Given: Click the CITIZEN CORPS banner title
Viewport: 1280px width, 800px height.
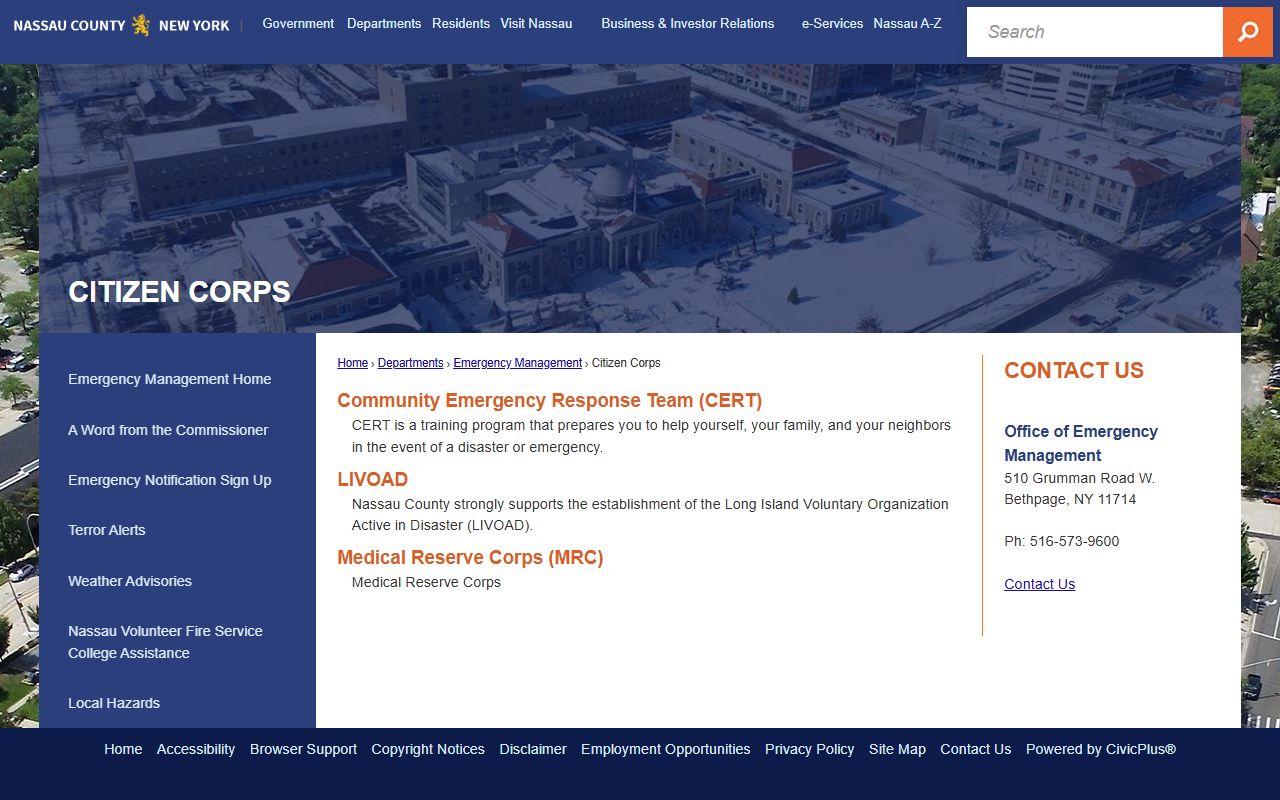Looking at the screenshot, I should coord(179,292).
